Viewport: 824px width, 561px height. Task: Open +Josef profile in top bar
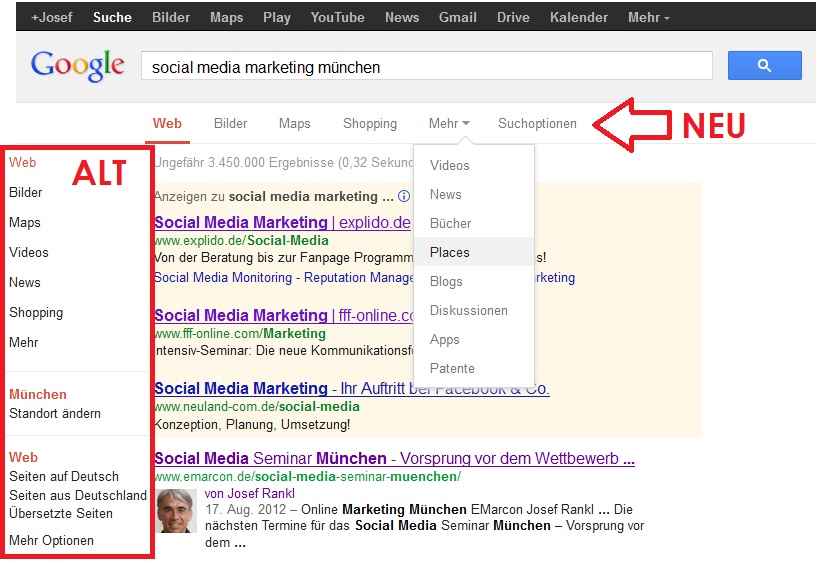coord(52,17)
